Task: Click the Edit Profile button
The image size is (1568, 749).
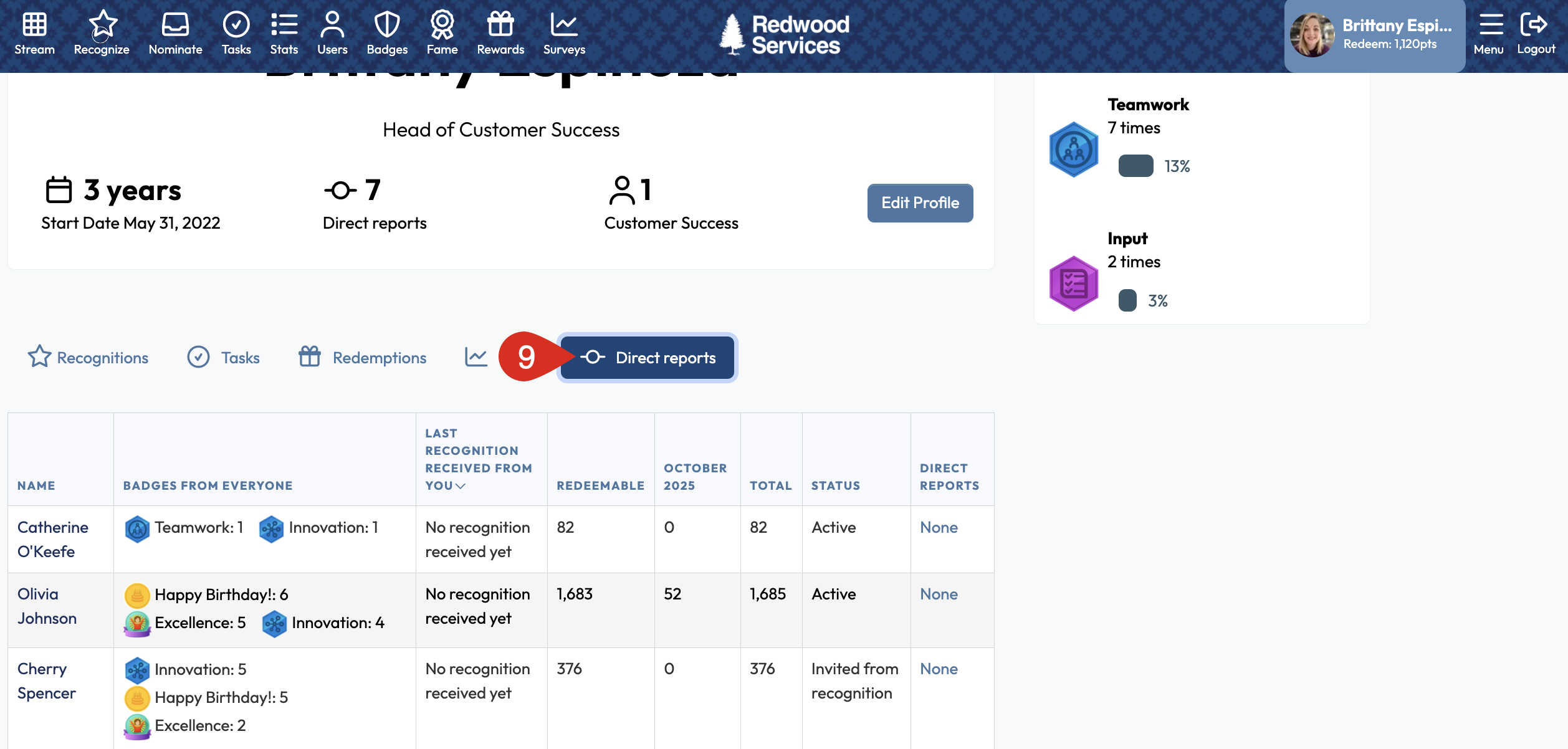Action: pyautogui.click(x=920, y=203)
